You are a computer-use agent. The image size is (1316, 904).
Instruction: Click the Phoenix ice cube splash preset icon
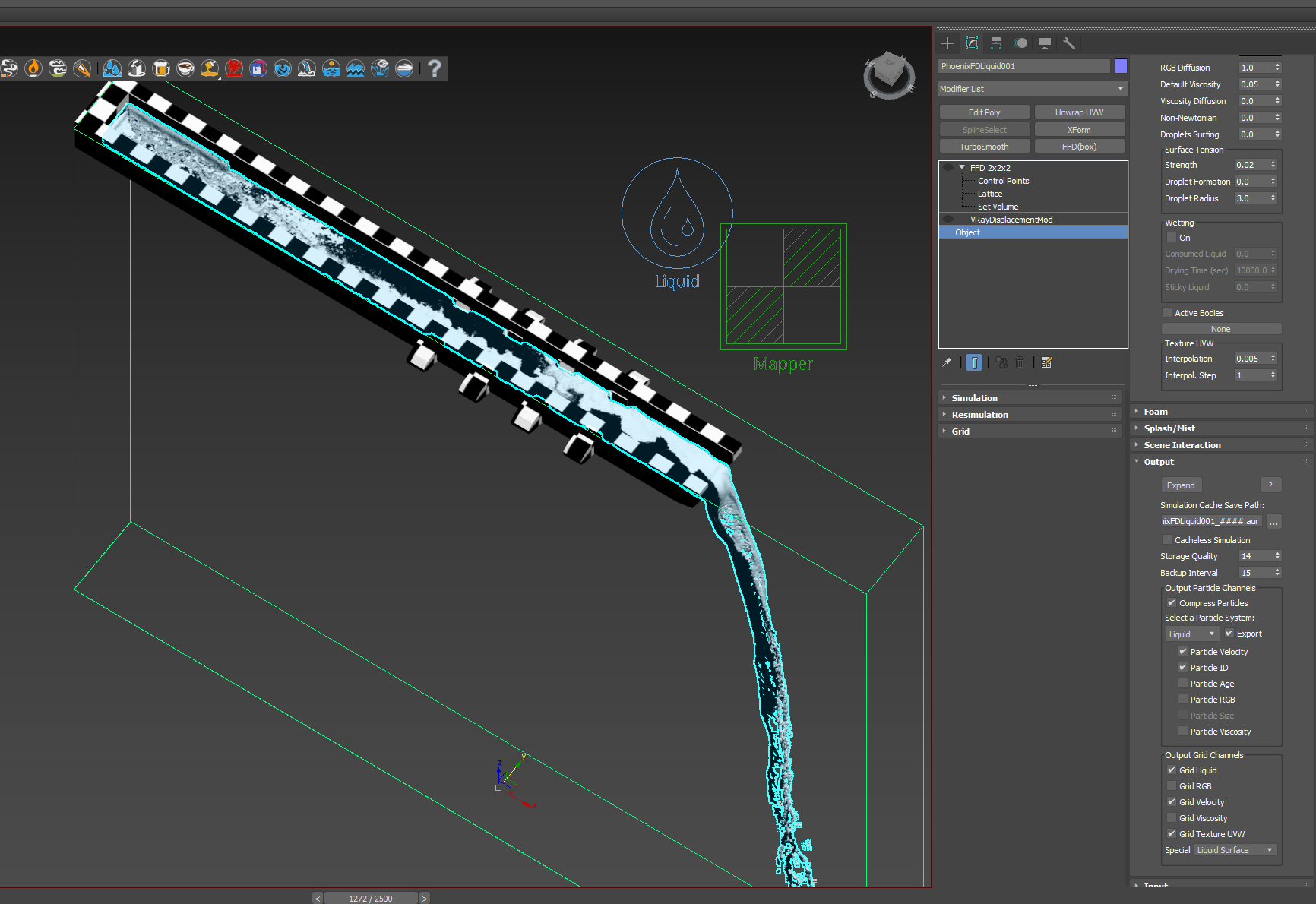click(x=380, y=68)
